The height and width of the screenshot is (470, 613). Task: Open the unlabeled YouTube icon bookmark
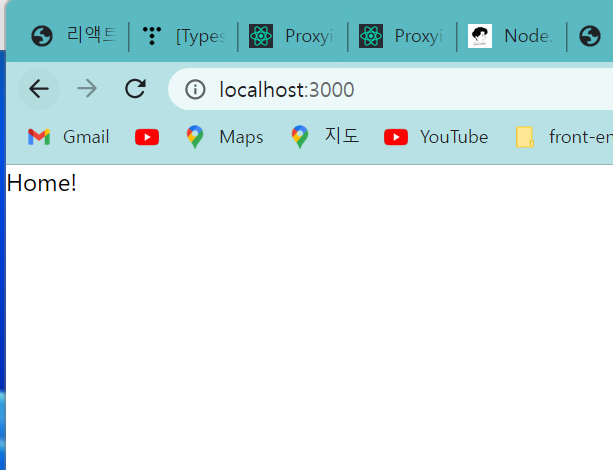pyautogui.click(x=147, y=137)
